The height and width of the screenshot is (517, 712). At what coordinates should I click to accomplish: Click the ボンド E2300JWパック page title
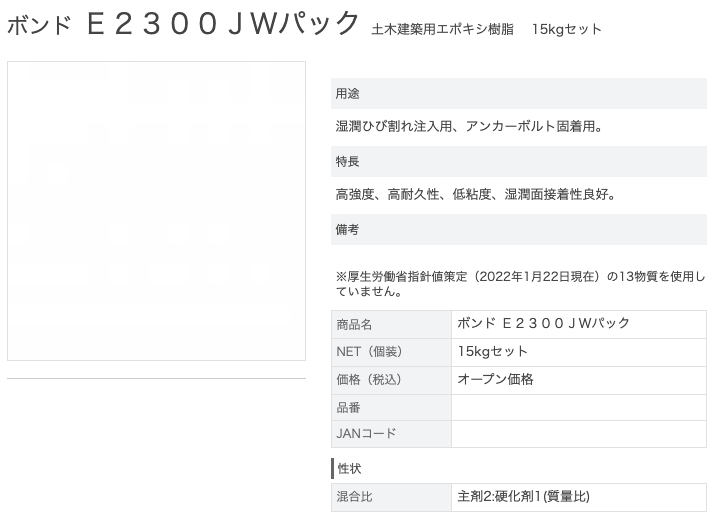pyautogui.click(x=183, y=24)
